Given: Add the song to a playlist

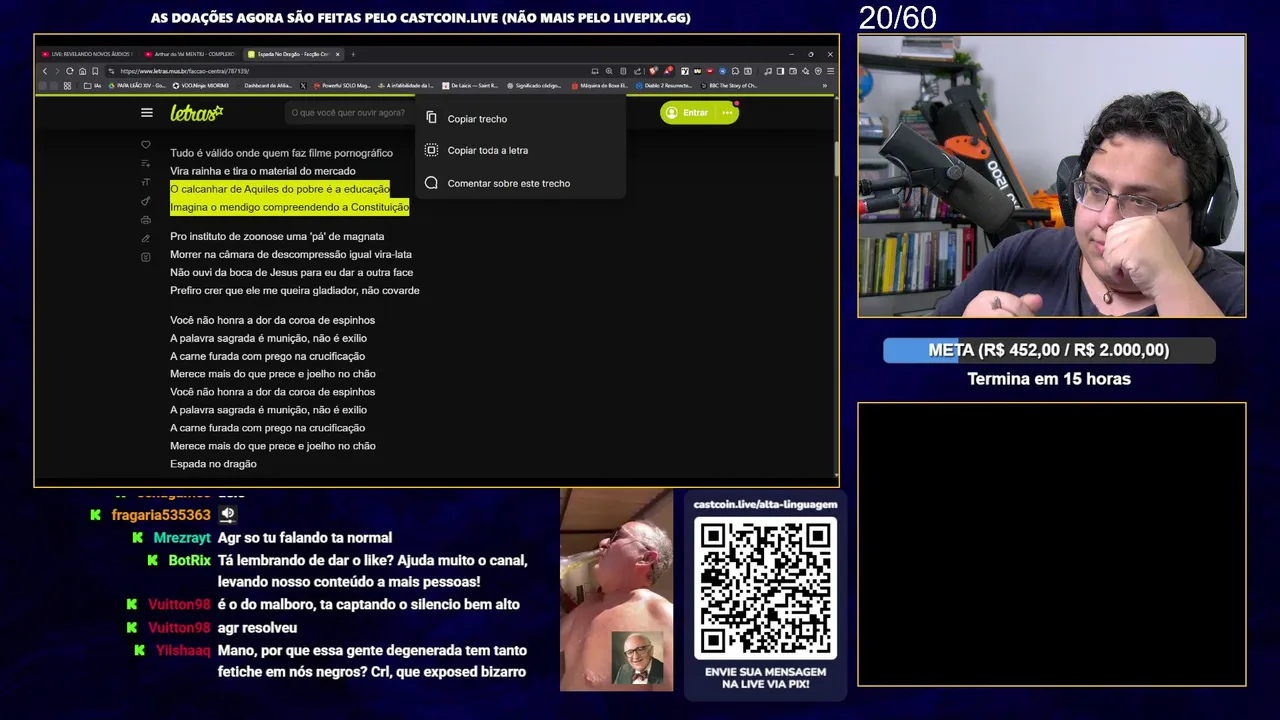Looking at the screenshot, I should click(x=146, y=163).
